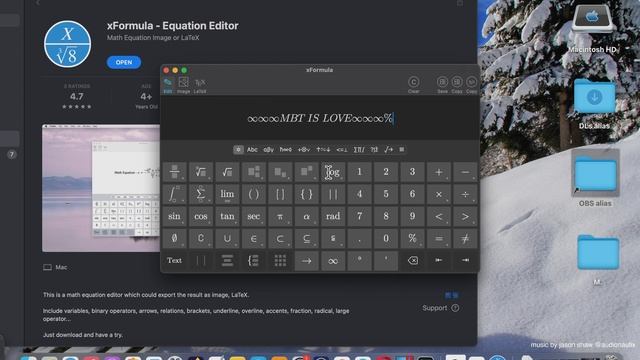Switch to Edit mode tab
Viewport: 640px width, 360px height.
[x=168, y=86]
